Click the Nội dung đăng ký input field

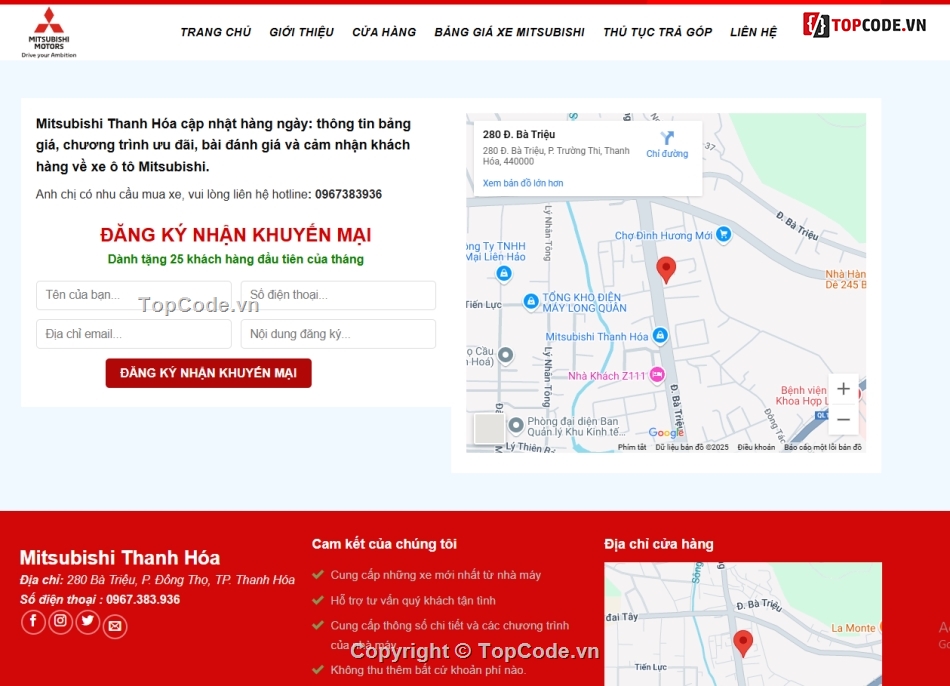coord(338,334)
